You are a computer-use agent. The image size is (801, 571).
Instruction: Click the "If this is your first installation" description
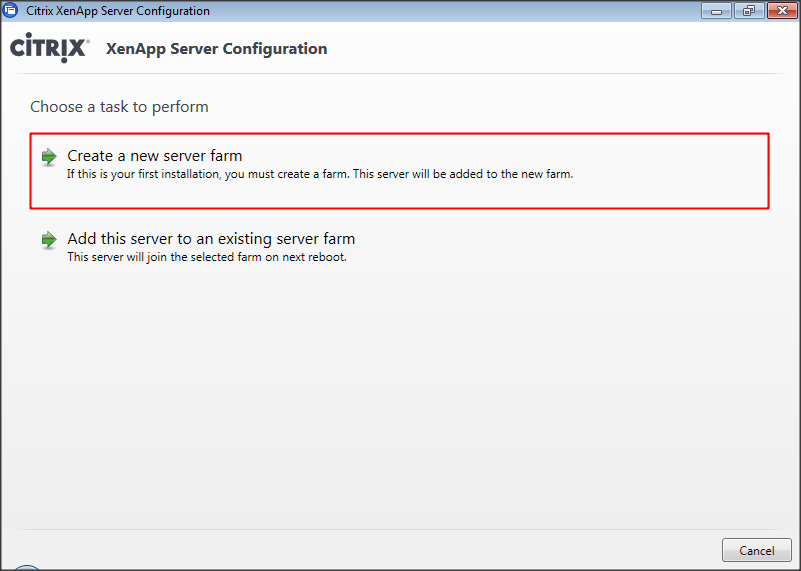coord(320,174)
